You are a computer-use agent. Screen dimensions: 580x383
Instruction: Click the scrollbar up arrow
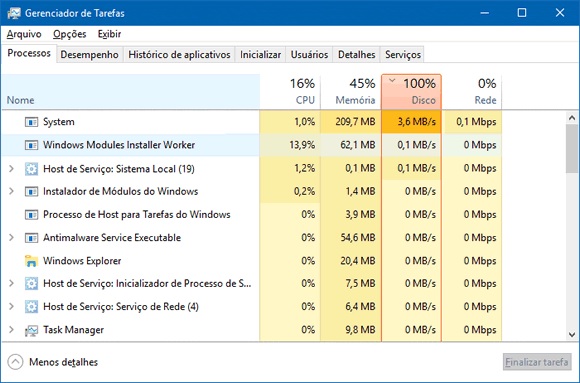click(x=572, y=118)
